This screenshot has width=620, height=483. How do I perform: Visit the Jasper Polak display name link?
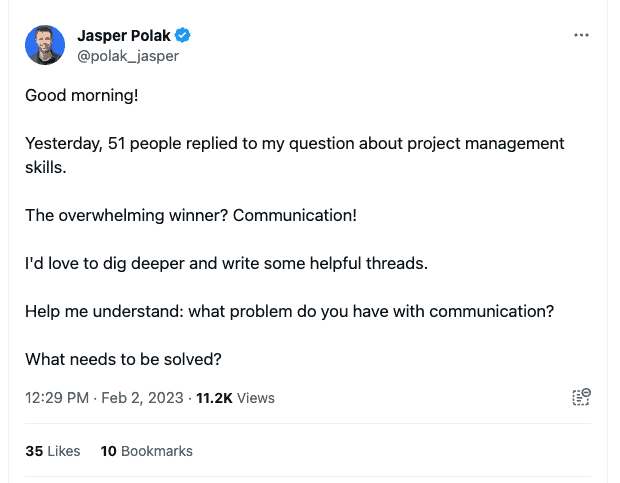(124, 36)
